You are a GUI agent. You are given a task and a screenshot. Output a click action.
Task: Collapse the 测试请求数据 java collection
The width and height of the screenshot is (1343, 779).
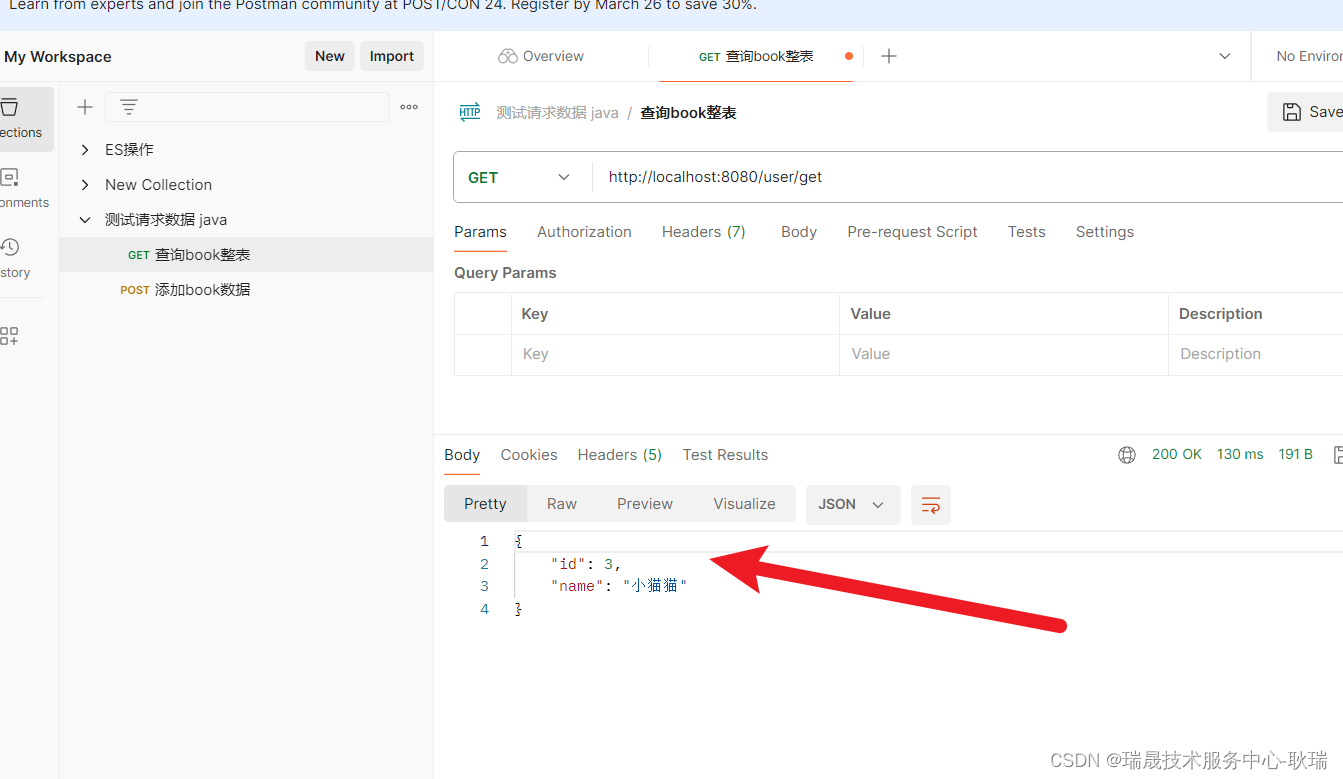(x=84, y=219)
